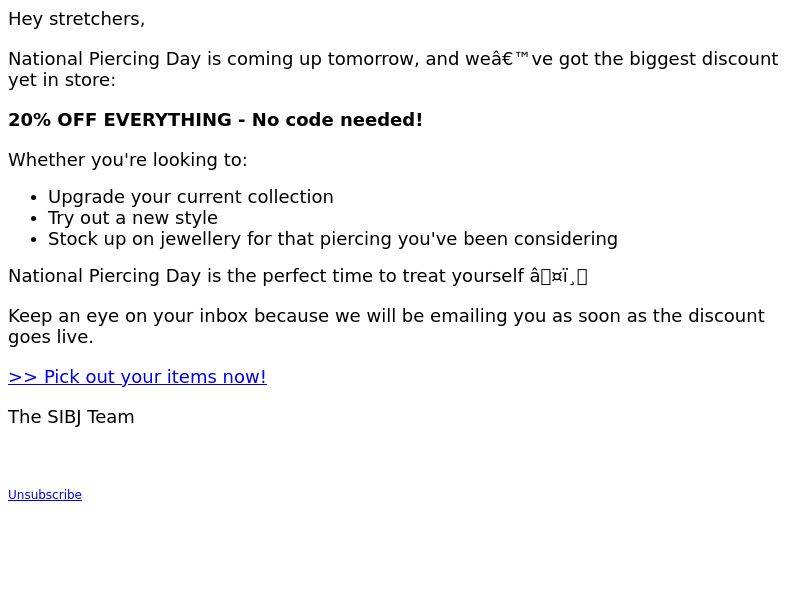The image size is (800, 600).
Task: Click the 'goes live.' text line
Action: tap(51, 337)
